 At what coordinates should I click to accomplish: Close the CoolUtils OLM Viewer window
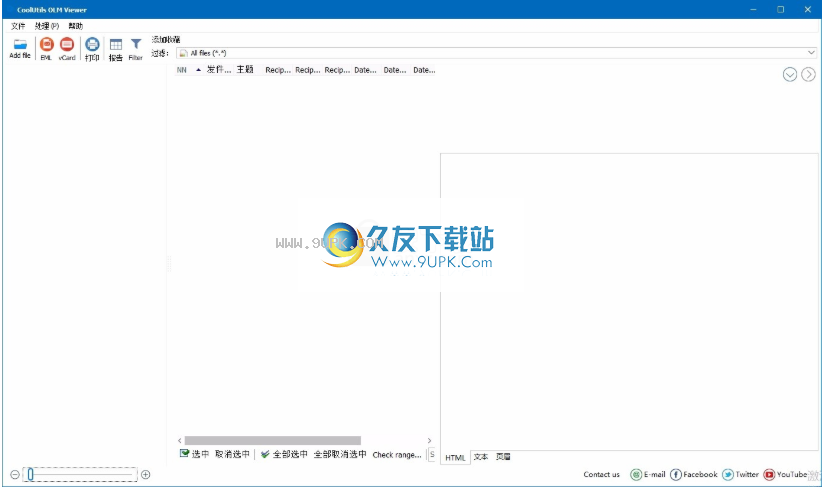pos(808,9)
